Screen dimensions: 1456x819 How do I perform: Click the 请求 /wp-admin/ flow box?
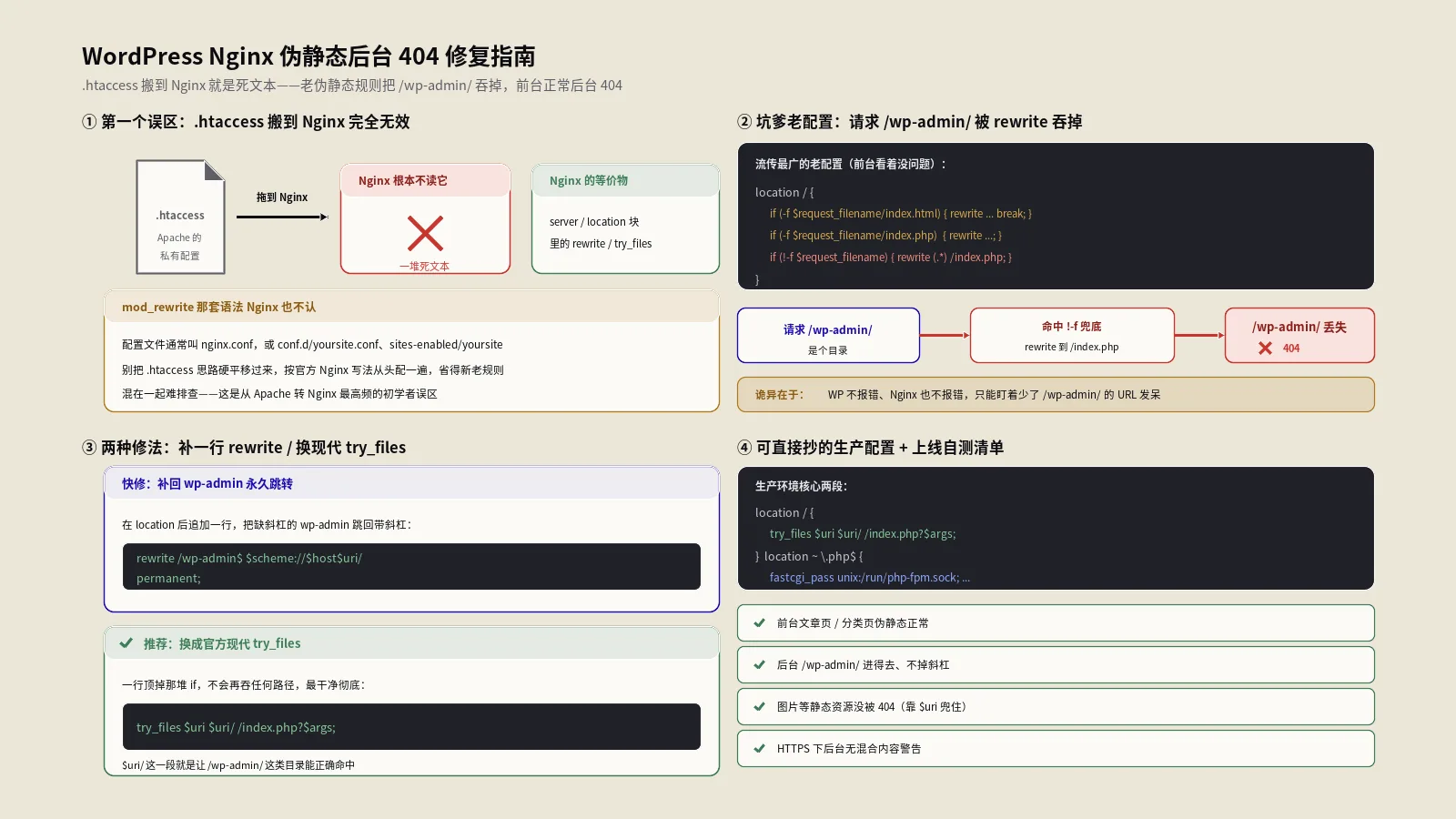[x=828, y=336]
